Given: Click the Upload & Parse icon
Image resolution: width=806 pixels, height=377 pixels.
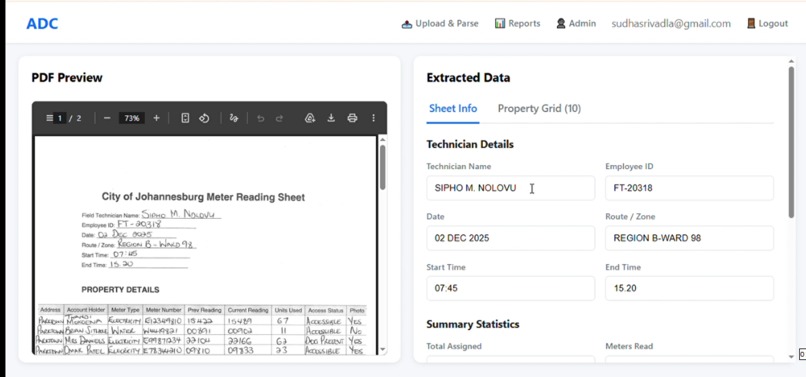Looking at the screenshot, I should click(x=407, y=24).
